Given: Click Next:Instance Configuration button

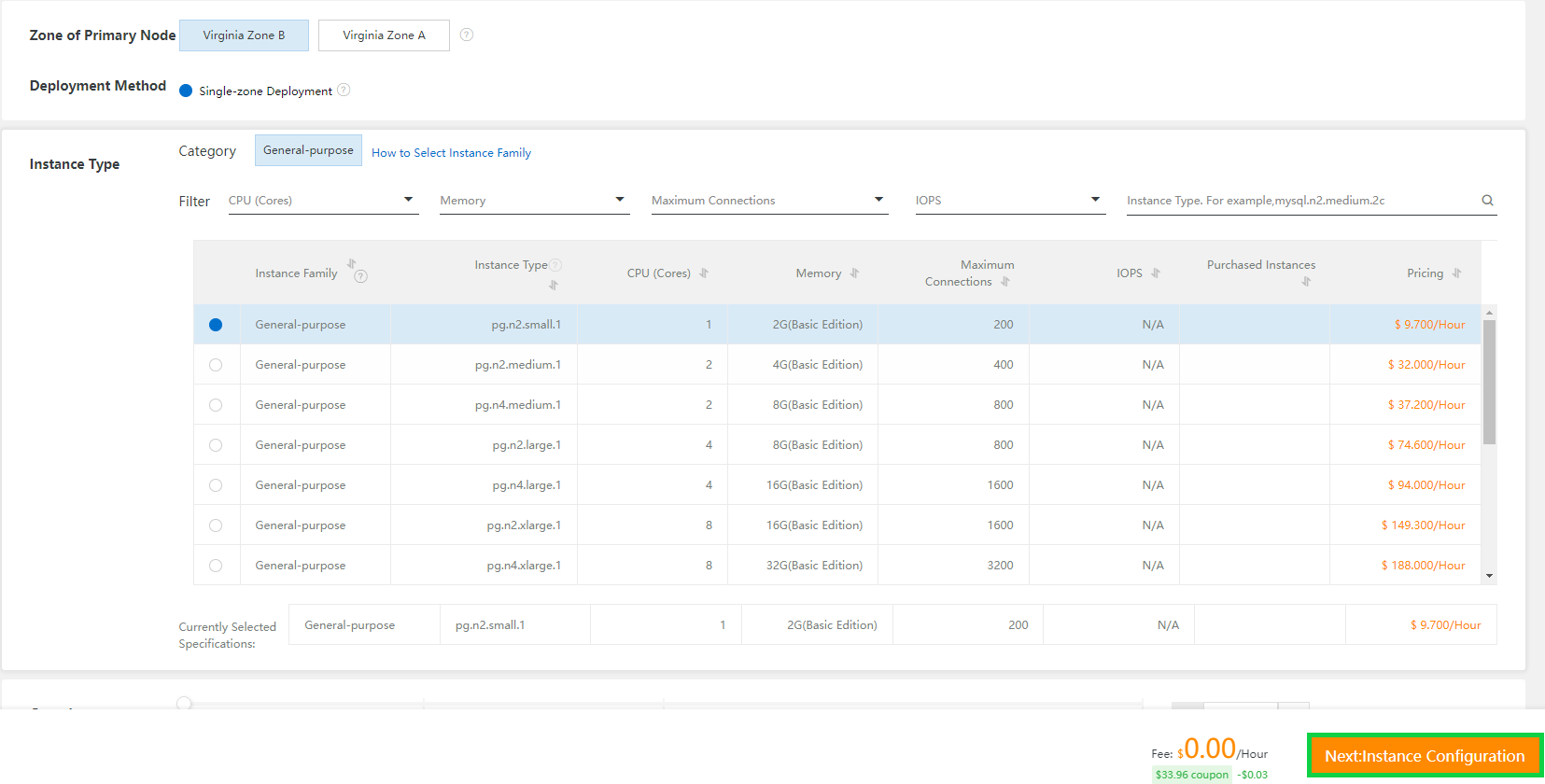Looking at the screenshot, I should (x=1425, y=756).
